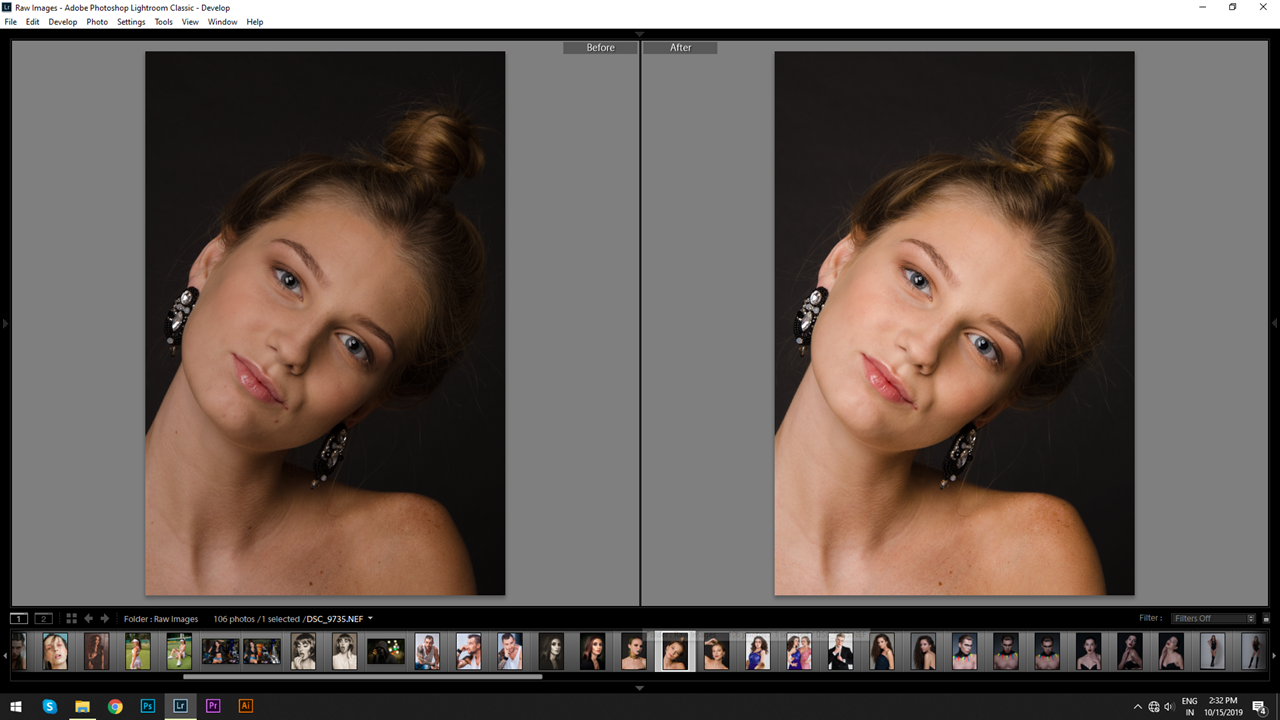Screen dimensions: 1280x720
Task: Click the volume speaker tray icon
Action: tap(1170, 707)
